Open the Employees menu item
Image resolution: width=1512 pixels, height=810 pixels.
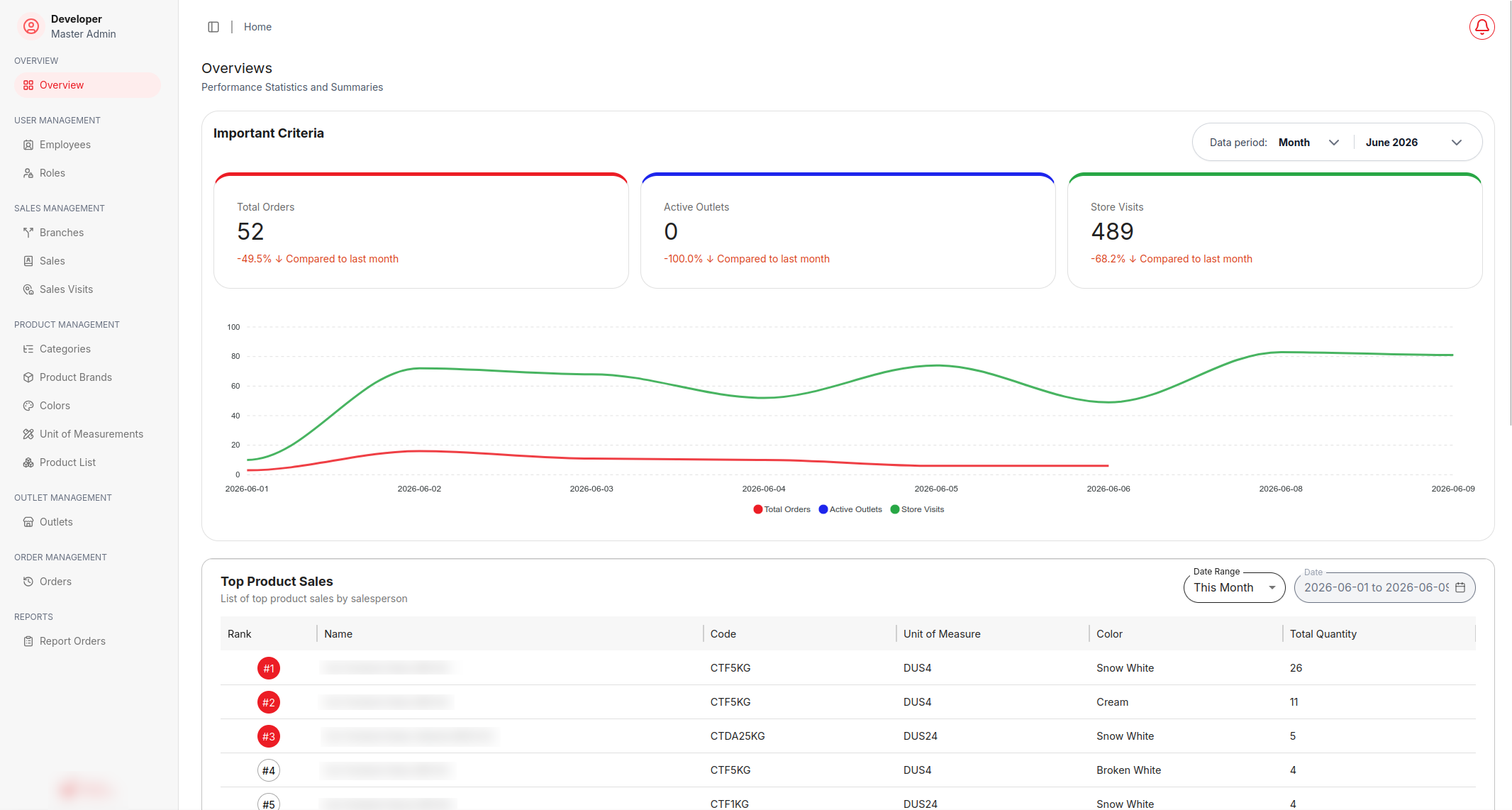[88, 145]
